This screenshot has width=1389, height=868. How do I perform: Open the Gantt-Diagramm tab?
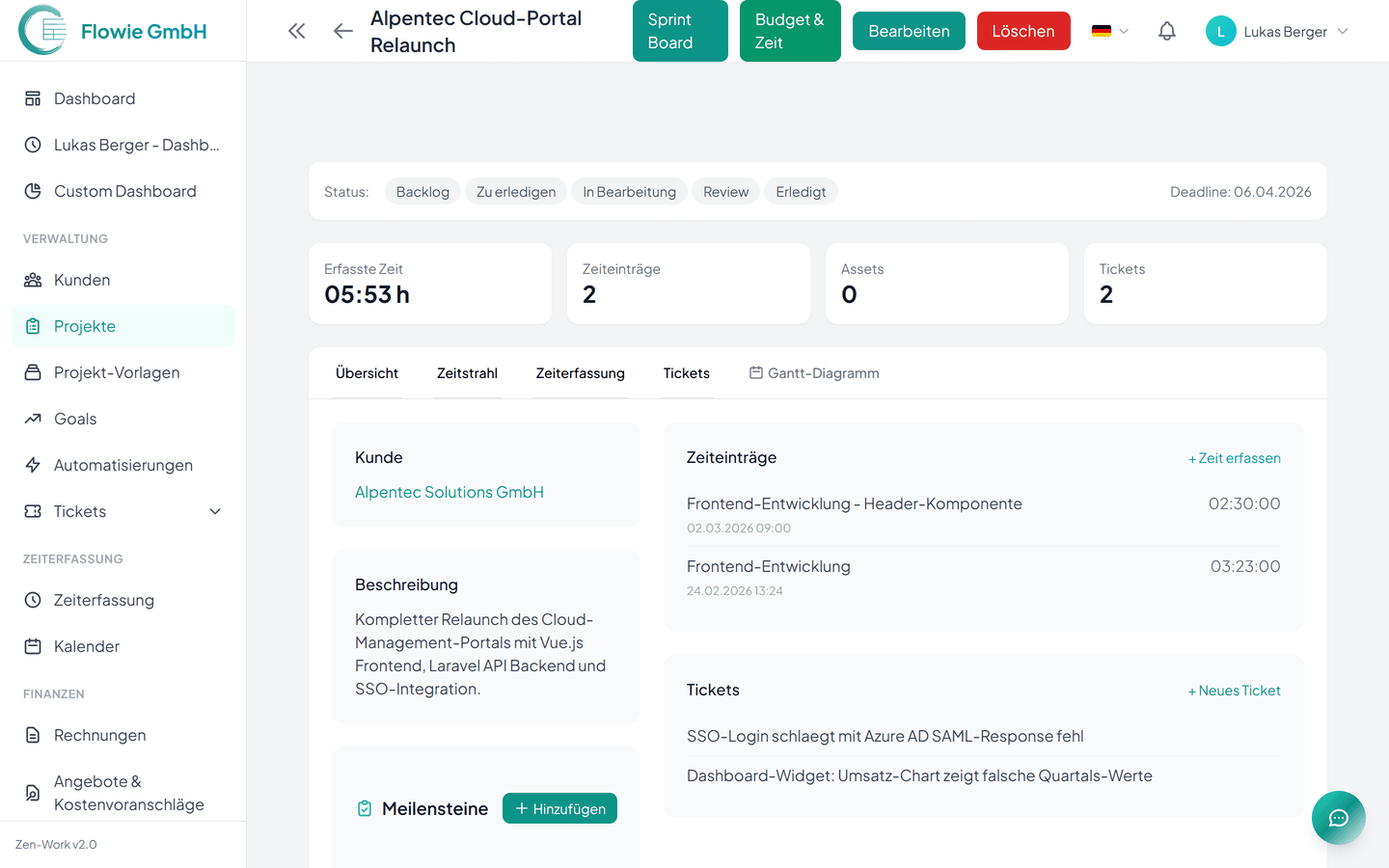814,373
